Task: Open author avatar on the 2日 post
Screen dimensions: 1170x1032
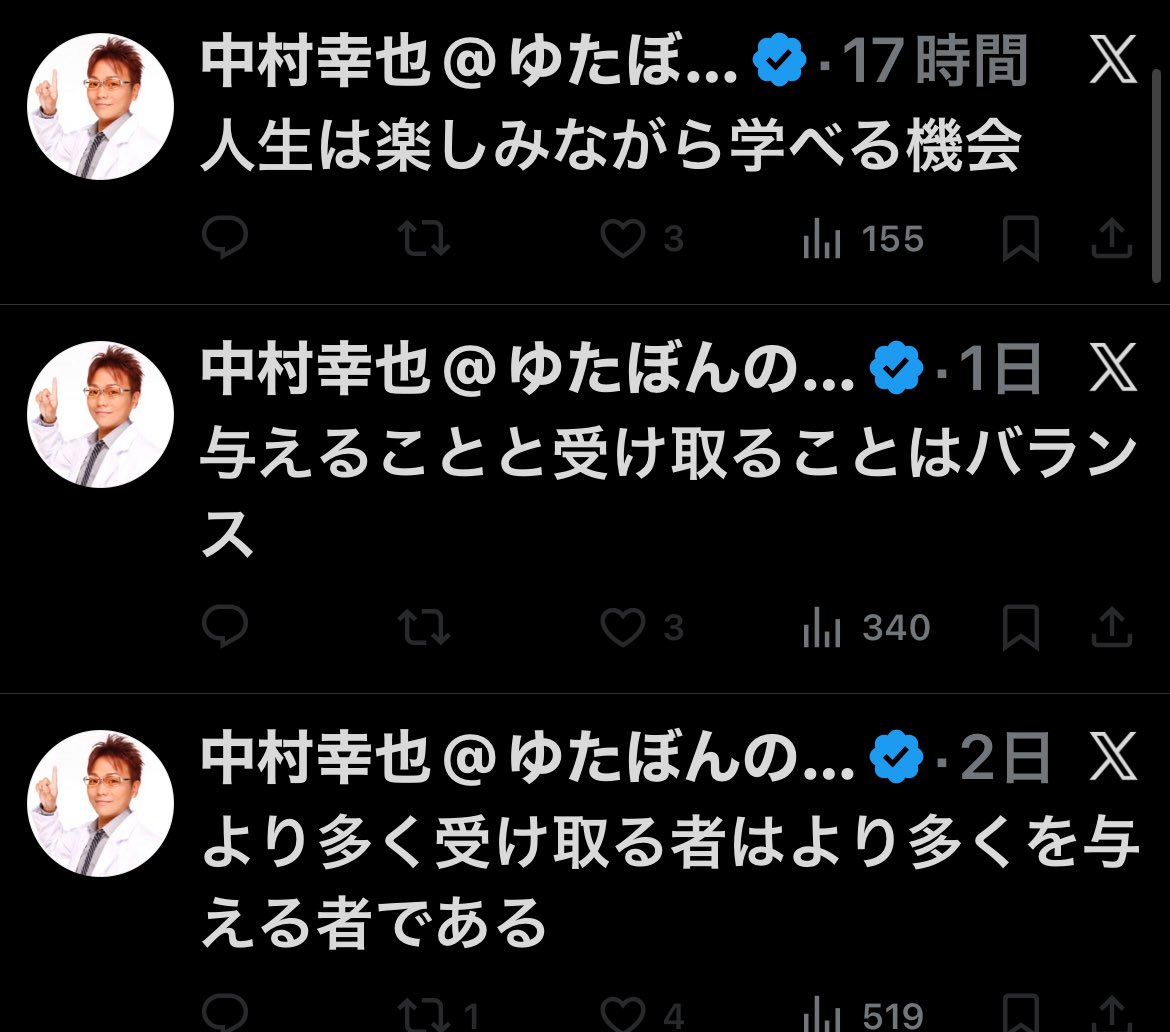Action: pos(100,802)
